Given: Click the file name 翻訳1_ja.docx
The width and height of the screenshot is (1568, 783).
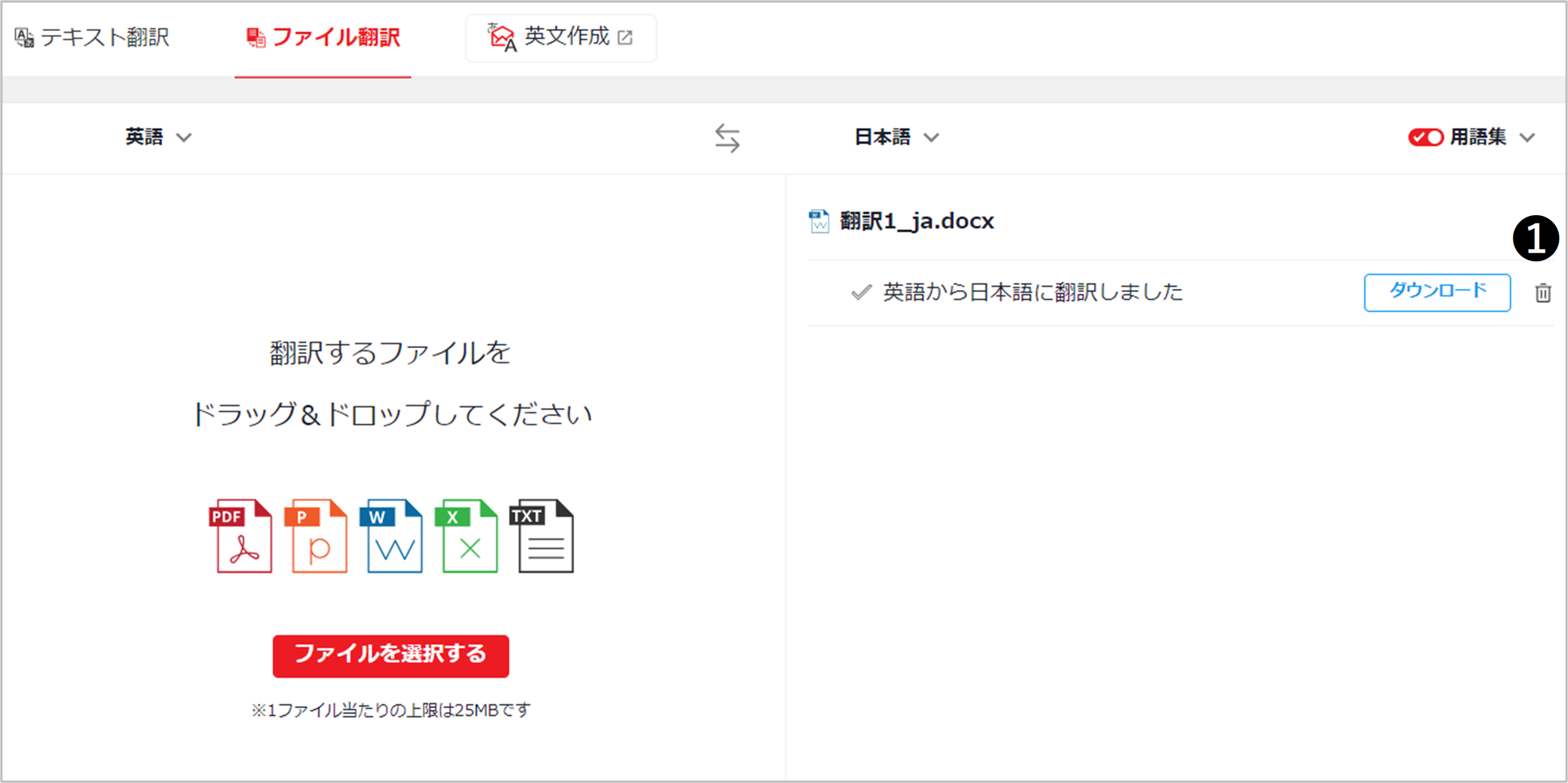Looking at the screenshot, I should [x=917, y=221].
